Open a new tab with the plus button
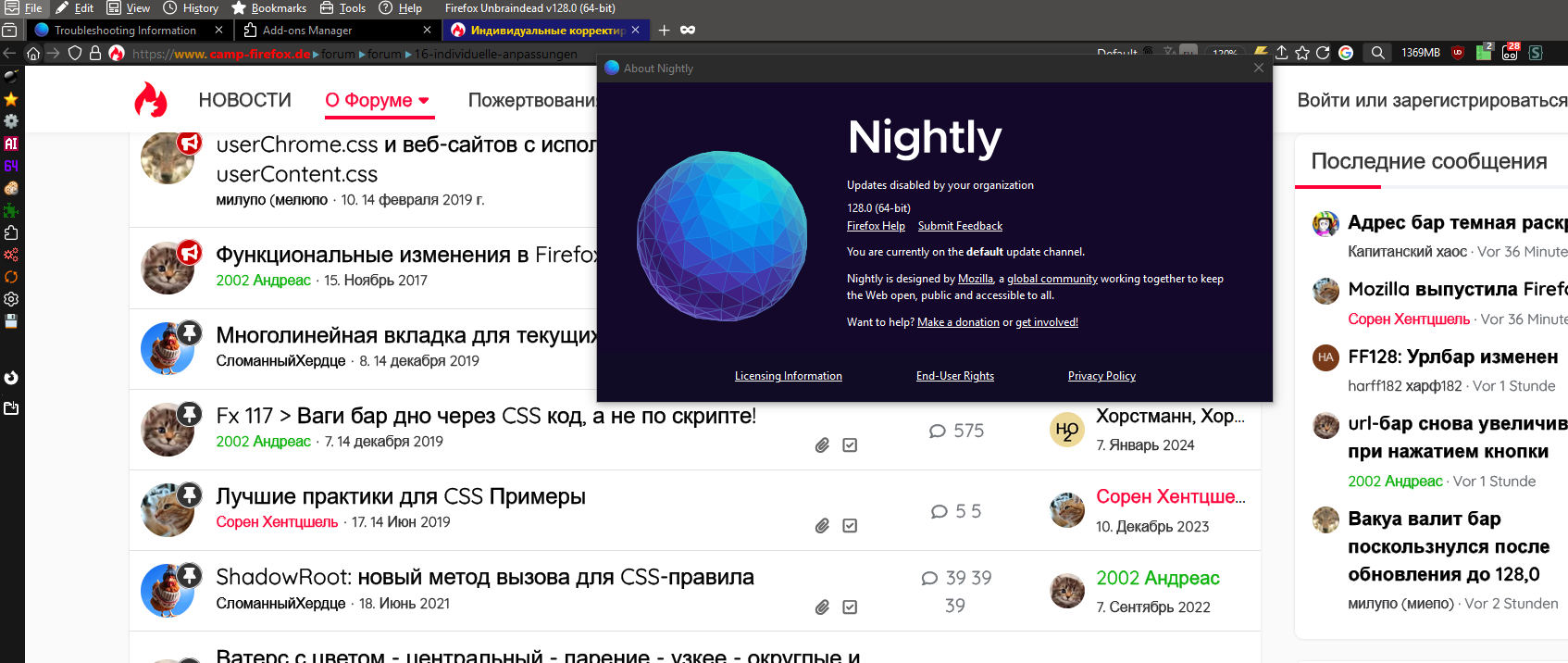This screenshot has width=1568, height=663. point(664,31)
